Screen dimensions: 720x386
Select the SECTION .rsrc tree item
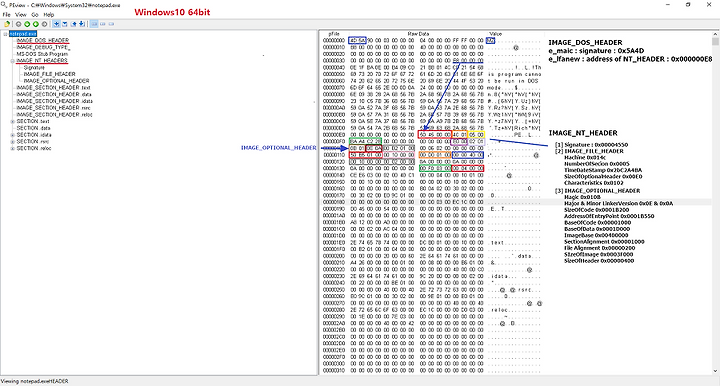point(33,142)
